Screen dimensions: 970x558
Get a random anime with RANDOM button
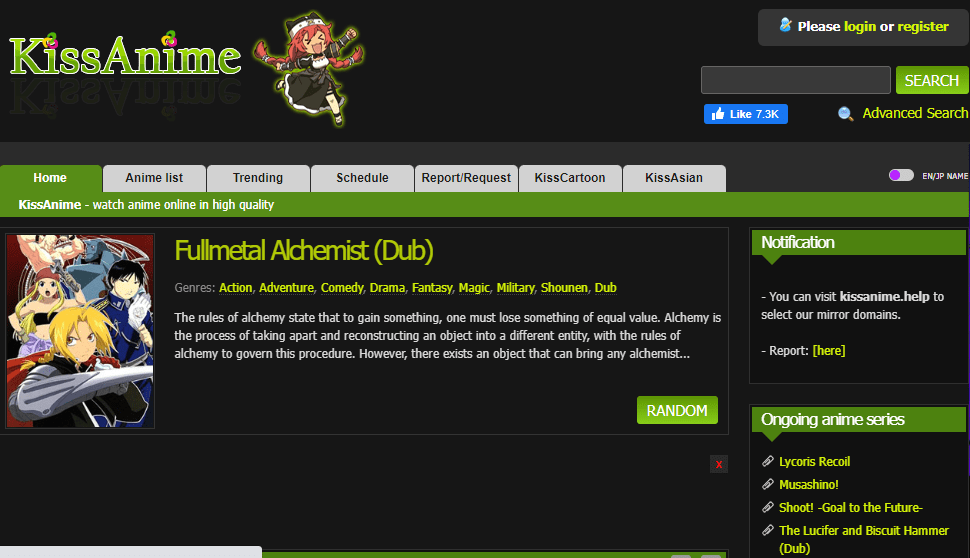tap(677, 410)
